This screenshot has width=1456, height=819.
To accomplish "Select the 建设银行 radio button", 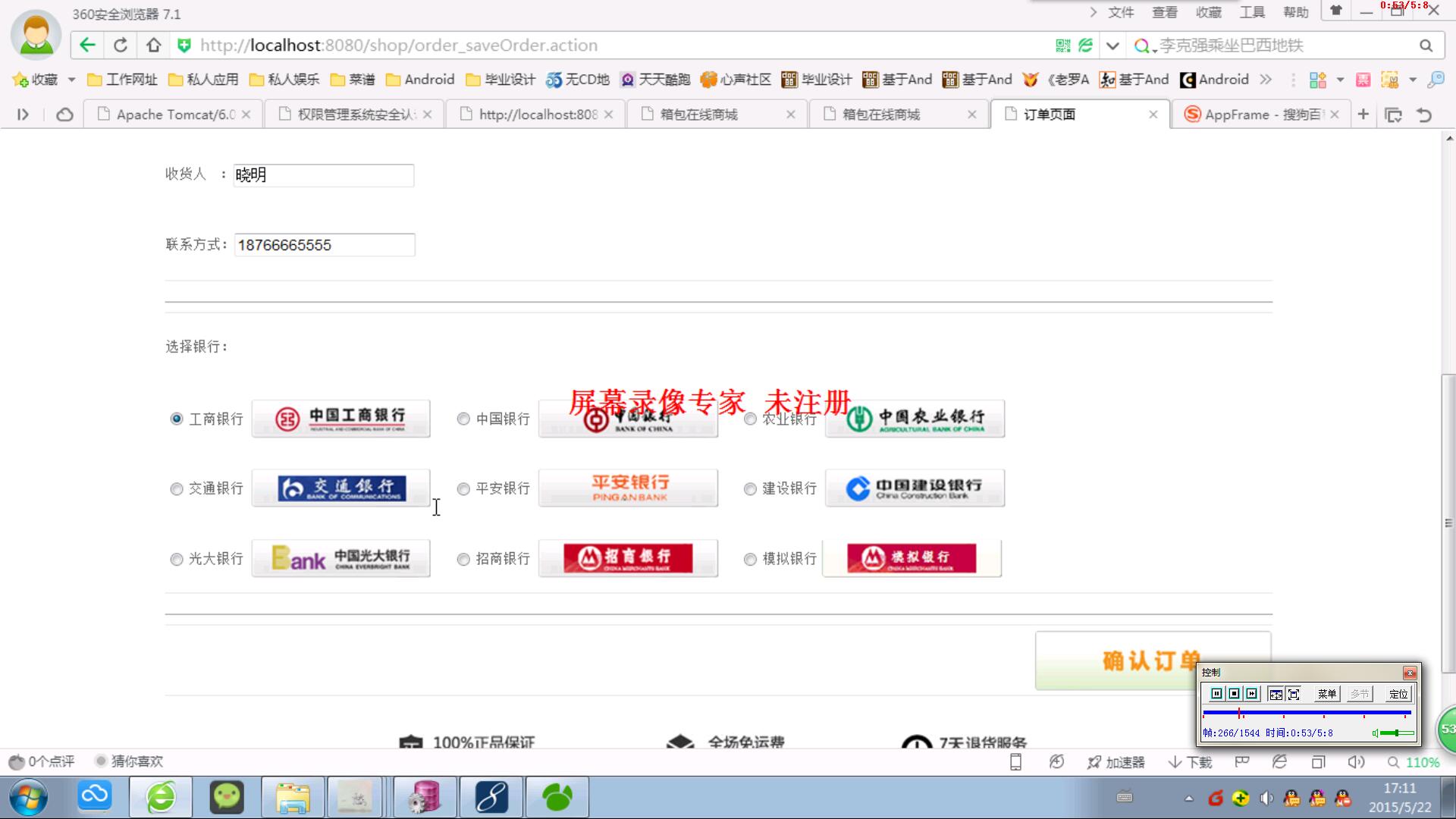I will click(x=750, y=489).
